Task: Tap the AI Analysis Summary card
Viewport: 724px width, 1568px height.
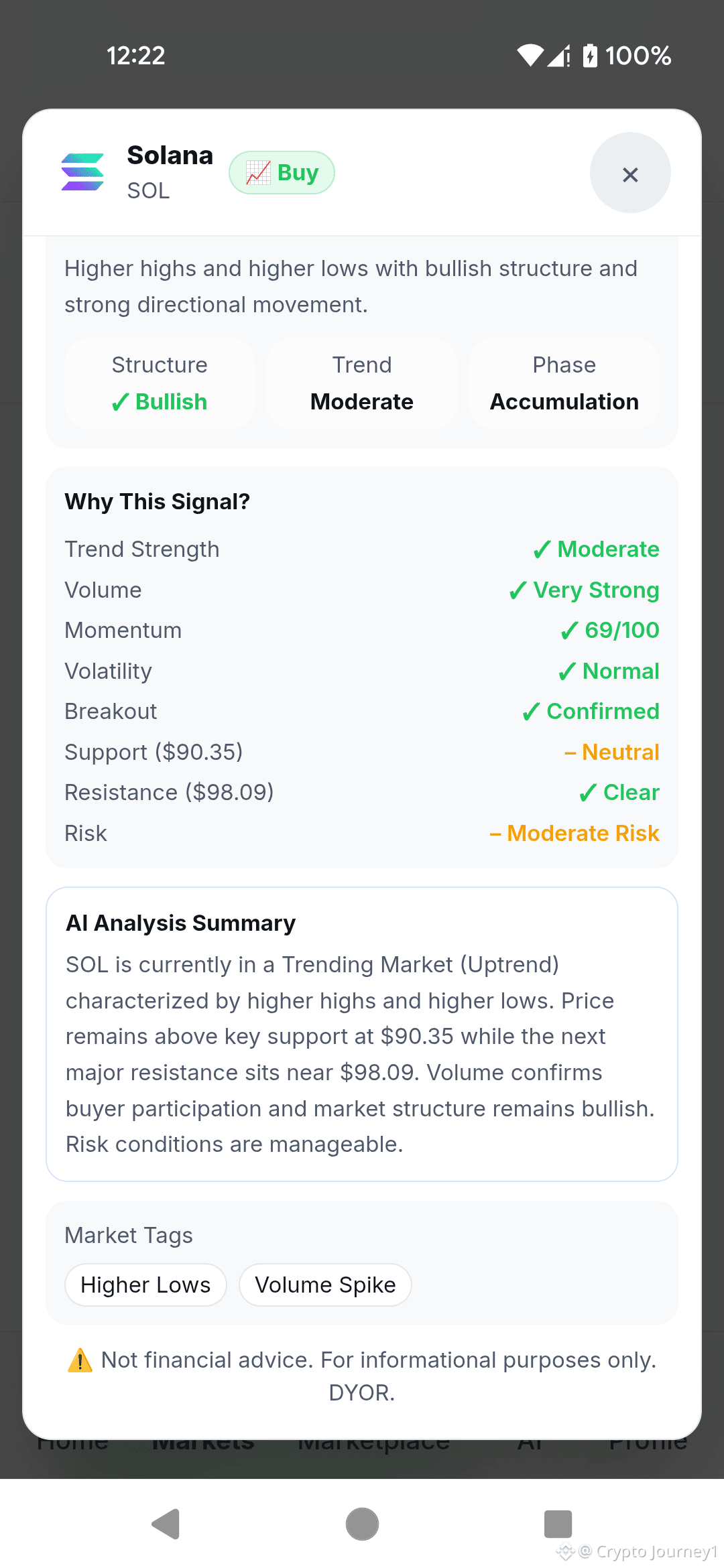Action: 362,1034
